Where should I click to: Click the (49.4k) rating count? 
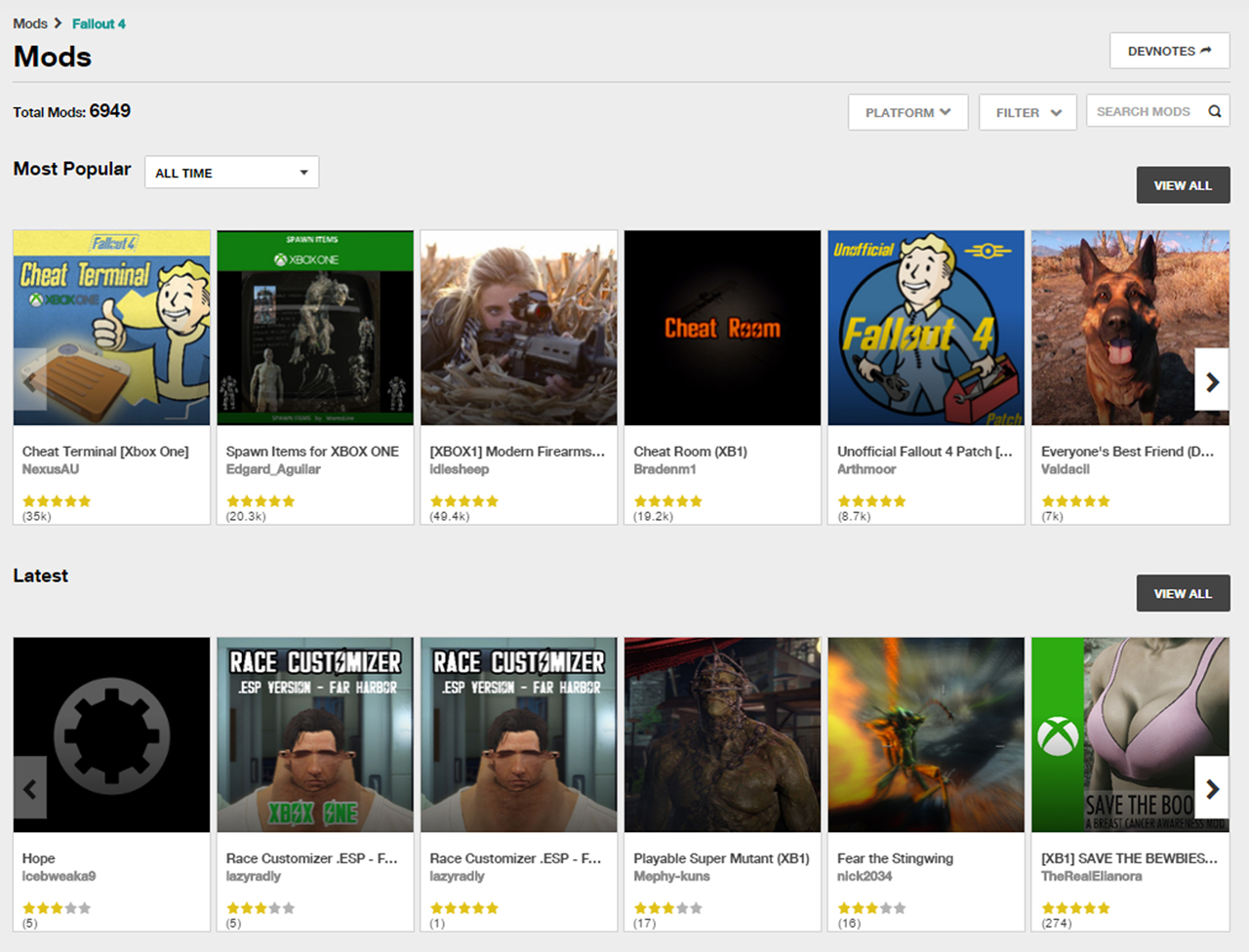pyautogui.click(x=450, y=517)
